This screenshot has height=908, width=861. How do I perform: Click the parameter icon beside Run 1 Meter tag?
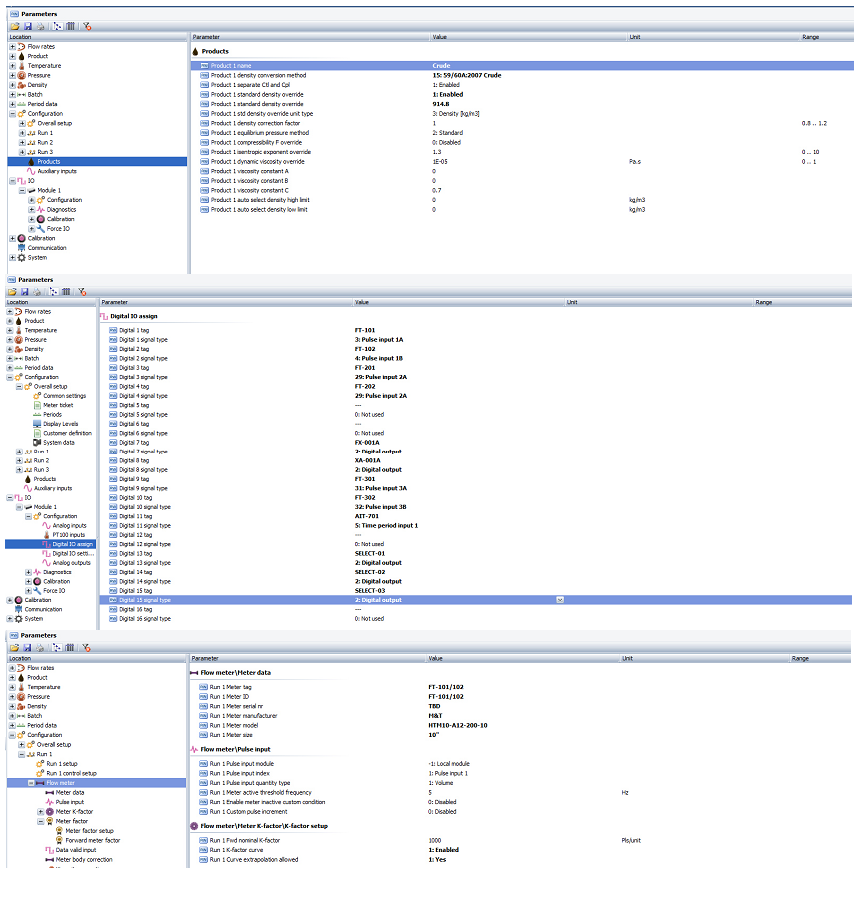[x=203, y=687]
